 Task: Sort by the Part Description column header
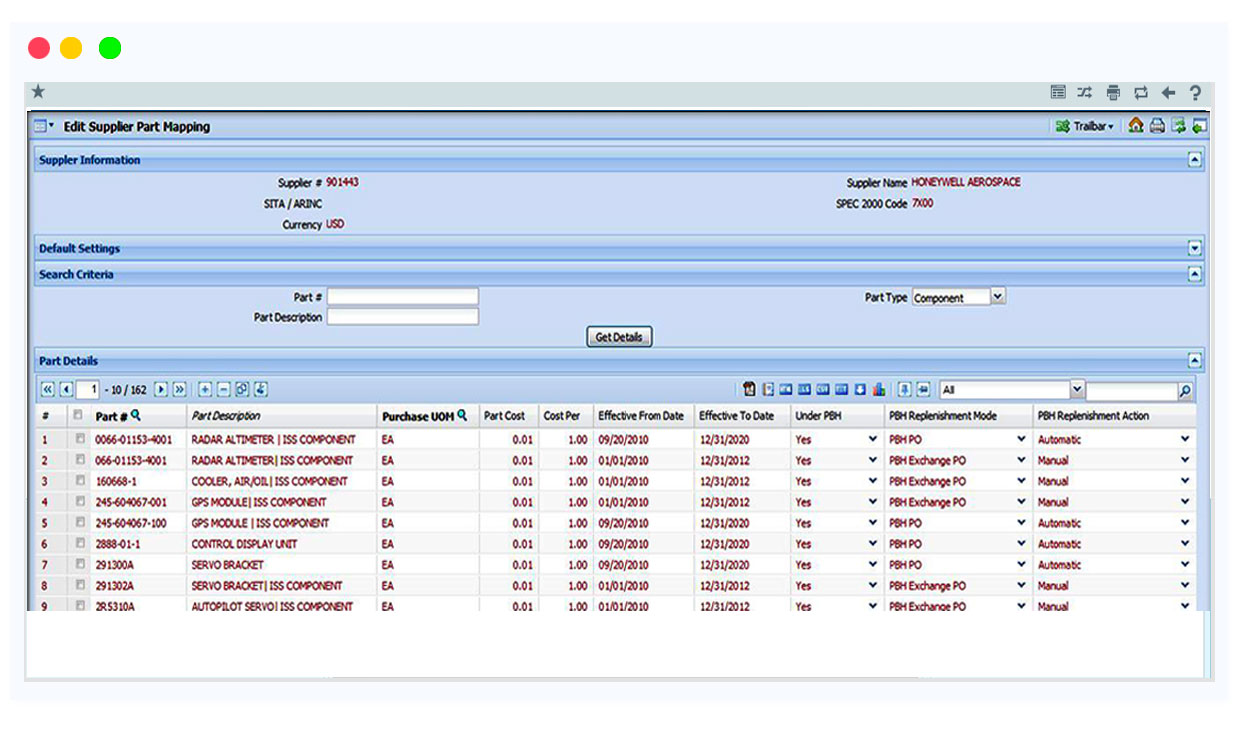pyautogui.click(x=226, y=416)
